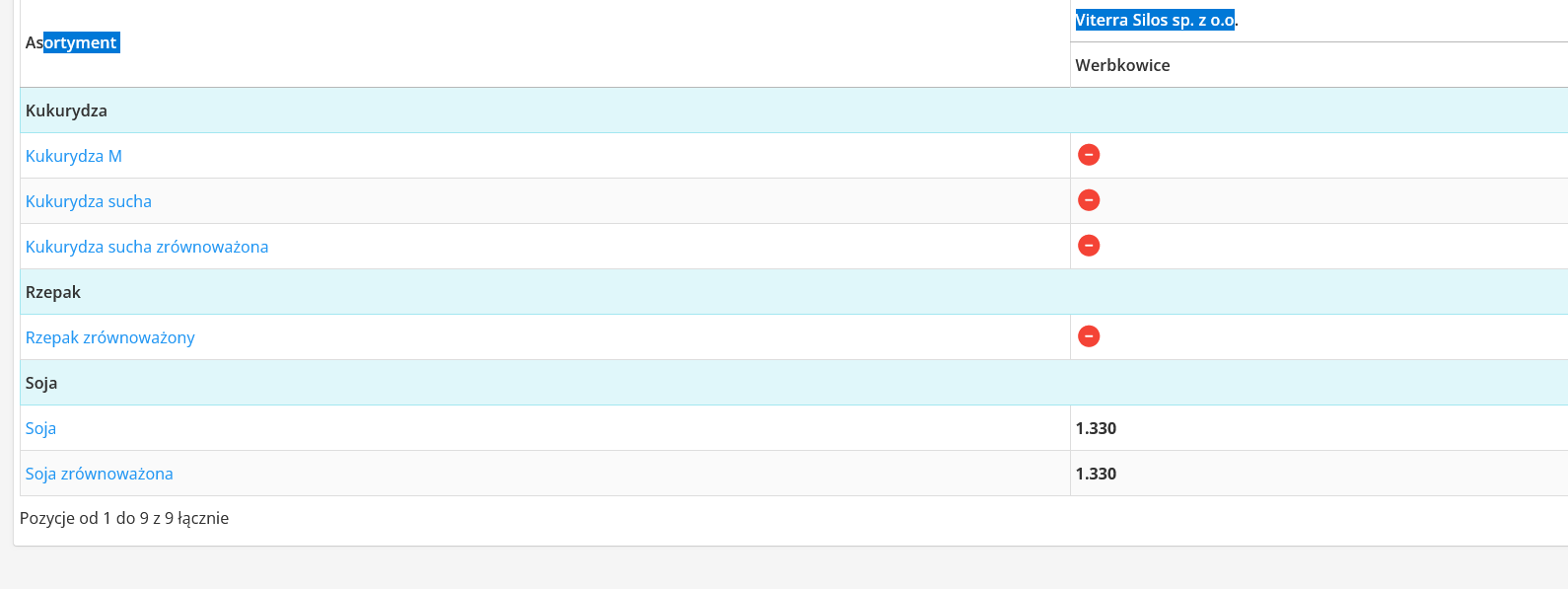This screenshot has width=1568, height=589.
Task: Click the Werbkowice location subheader
Action: pyautogui.click(x=1122, y=65)
